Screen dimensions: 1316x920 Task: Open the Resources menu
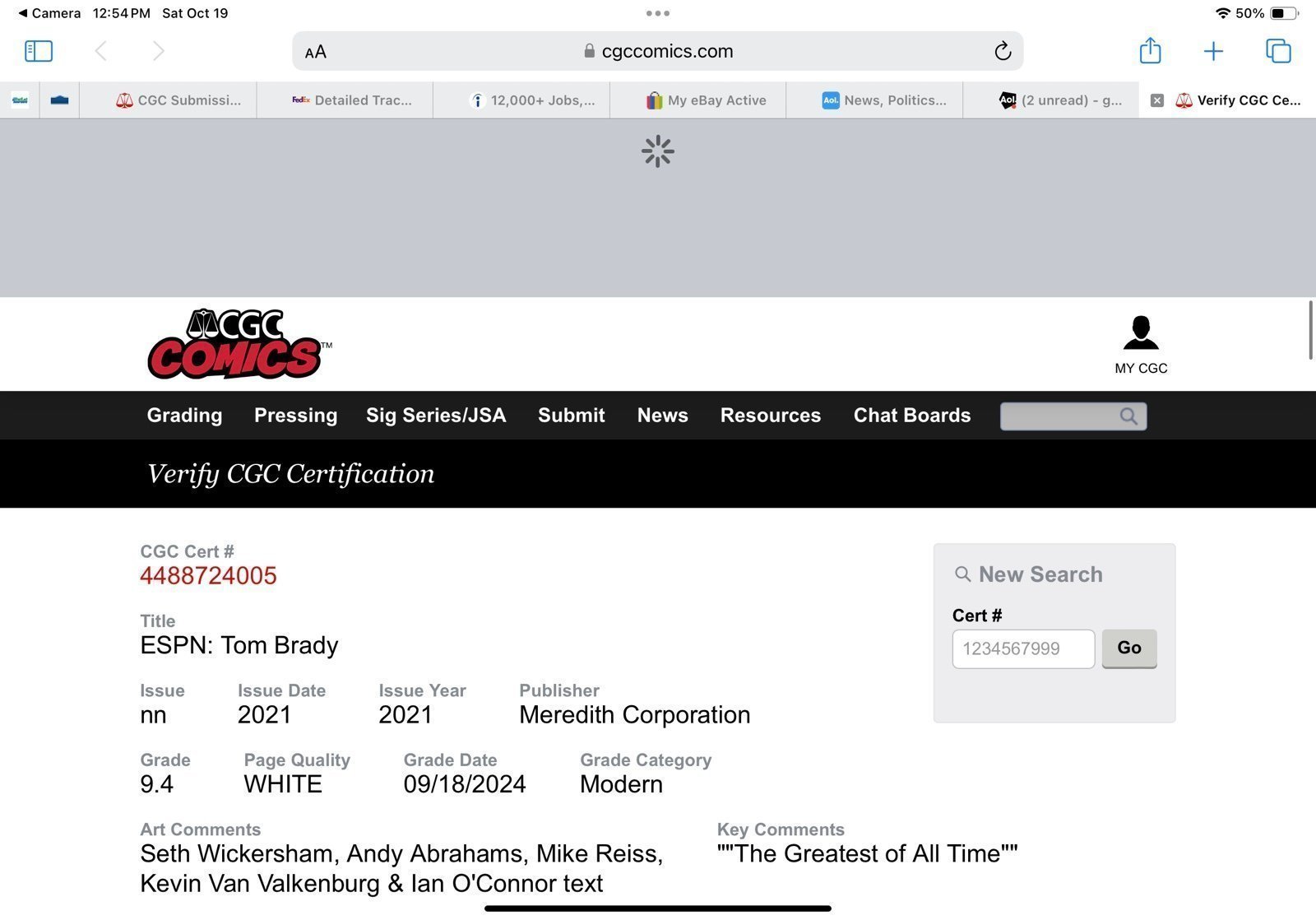tap(771, 416)
